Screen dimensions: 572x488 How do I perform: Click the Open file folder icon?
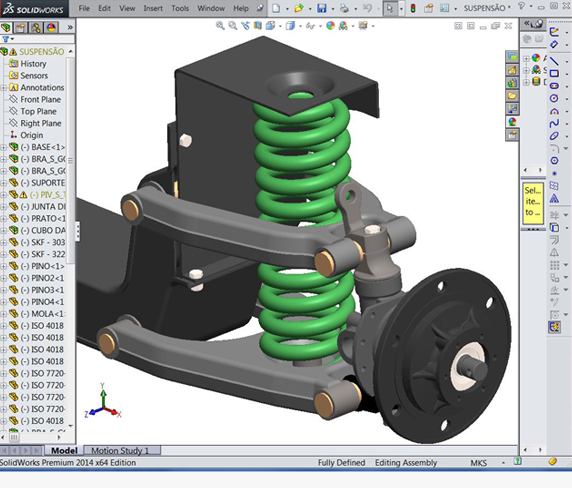[299, 8]
